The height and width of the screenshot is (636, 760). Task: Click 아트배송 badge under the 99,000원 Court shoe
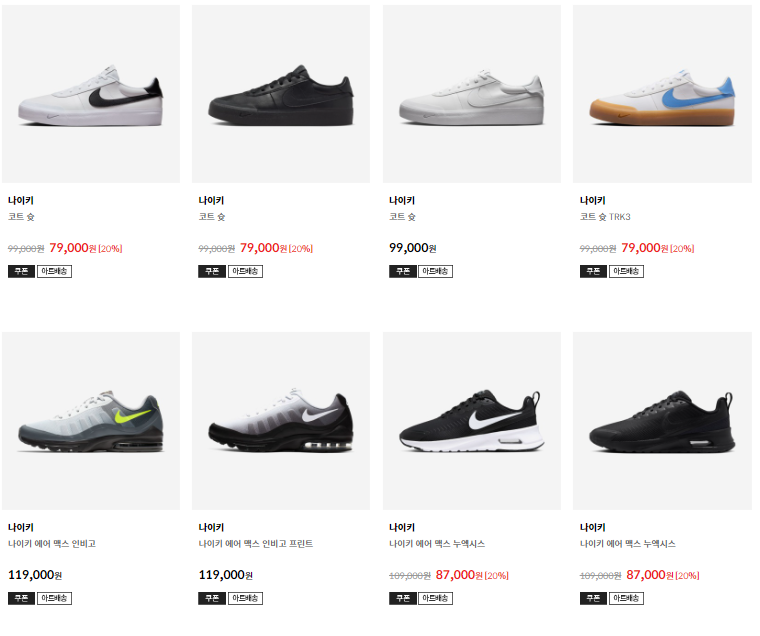click(435, 271)
